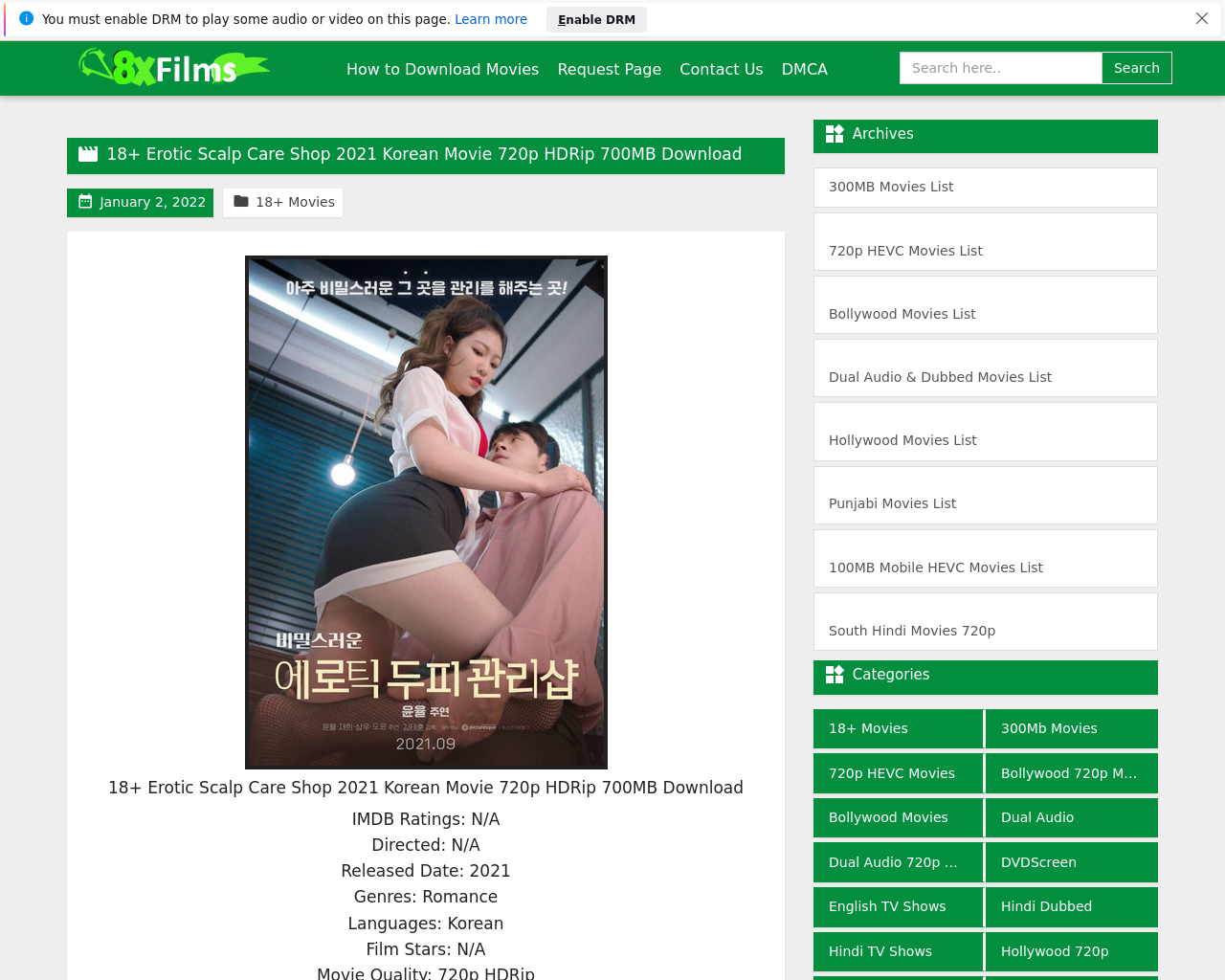This screenshot has width=1225, height=980.
Task: Click the clapperboard icon beside the post title
Action: (x=88, y=153)
